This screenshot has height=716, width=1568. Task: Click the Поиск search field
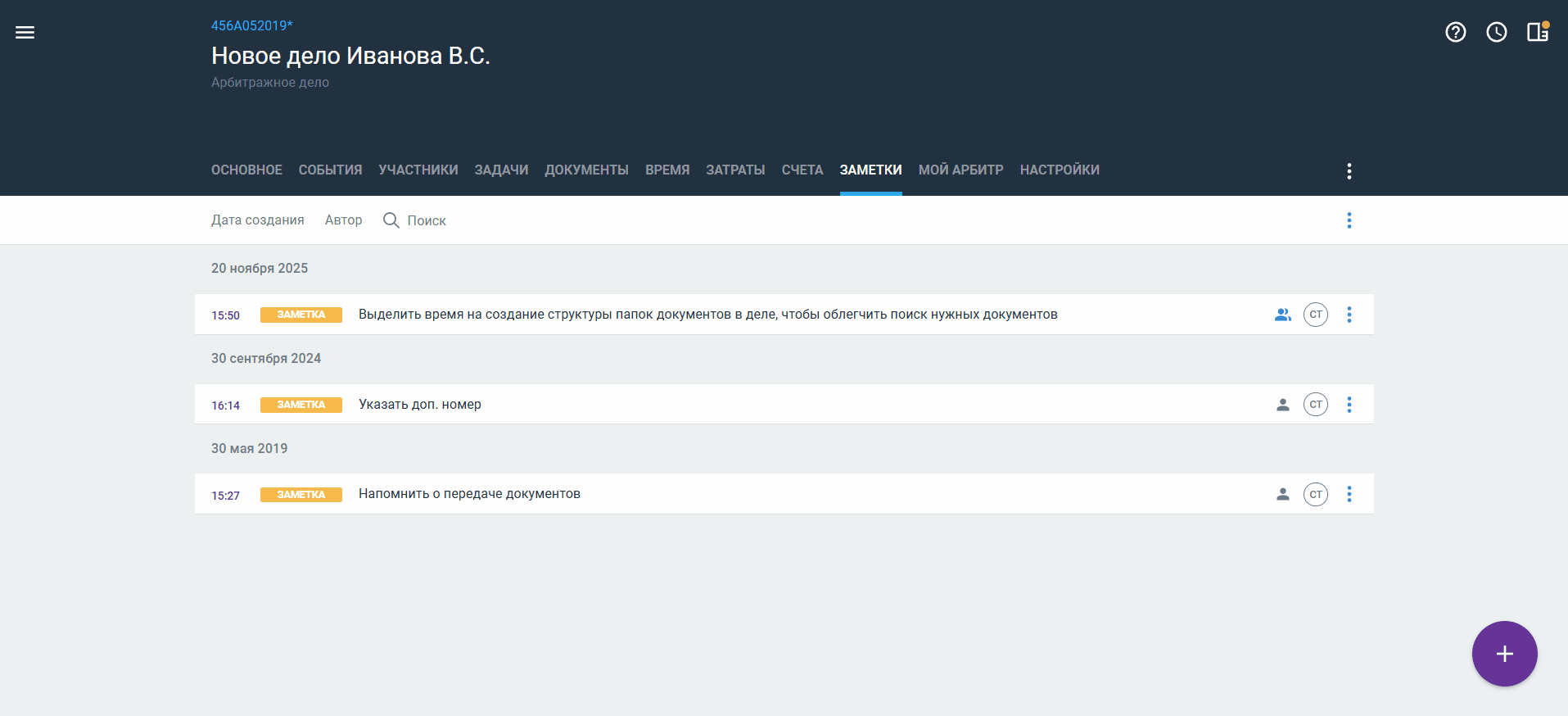point(427,220)
